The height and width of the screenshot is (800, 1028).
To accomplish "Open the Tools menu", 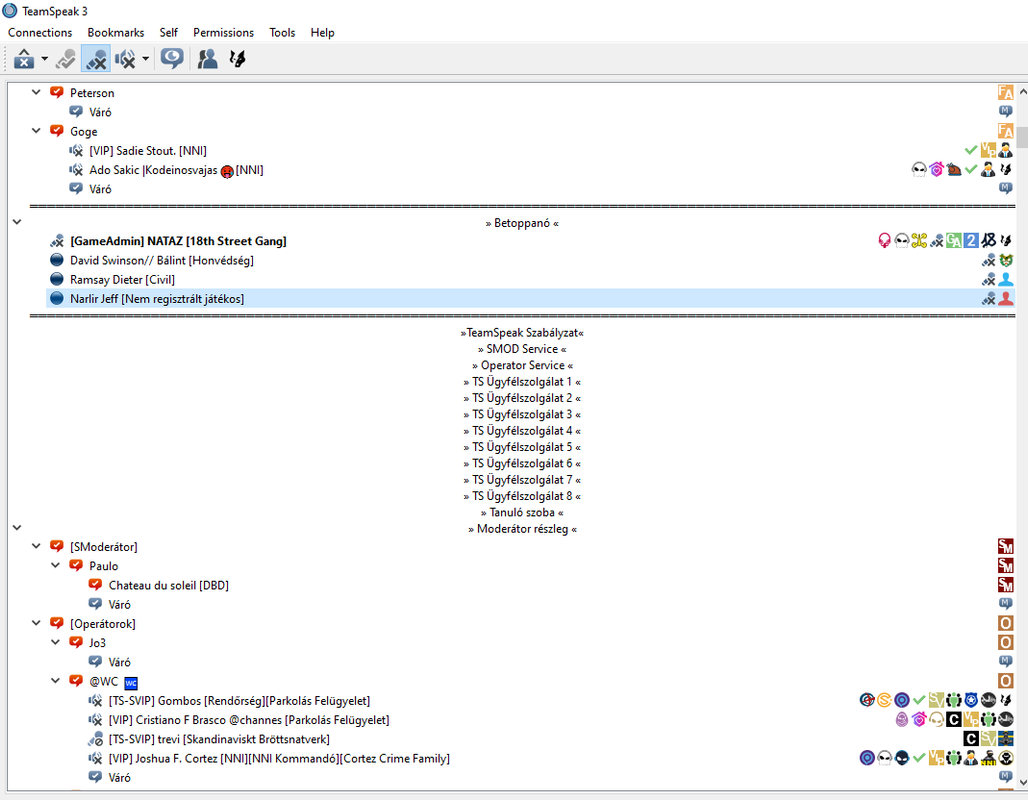I will click(x=282, y=32).
